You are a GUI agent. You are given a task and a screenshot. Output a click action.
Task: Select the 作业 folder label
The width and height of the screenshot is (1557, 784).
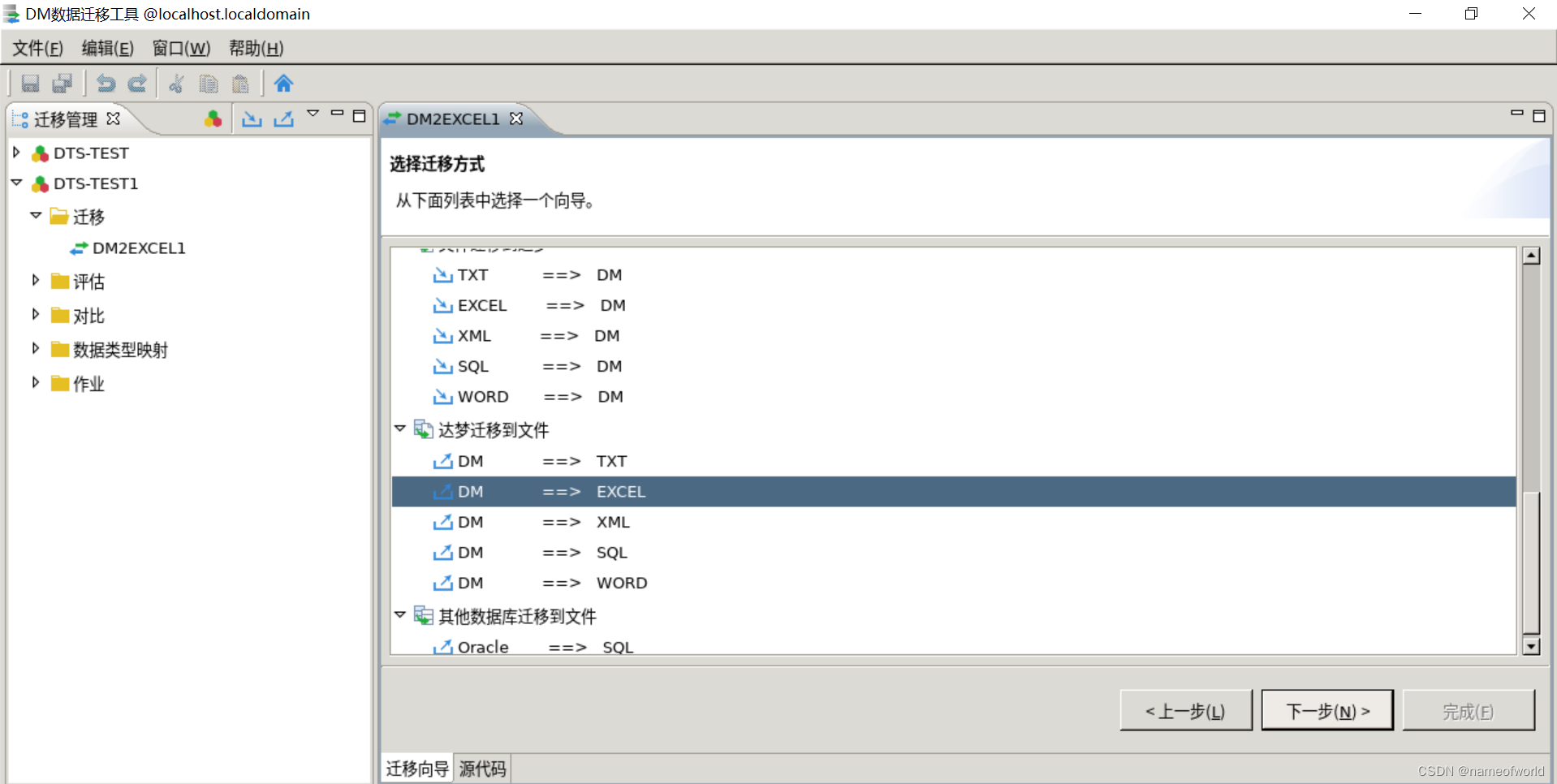click(x=88, y=384)
